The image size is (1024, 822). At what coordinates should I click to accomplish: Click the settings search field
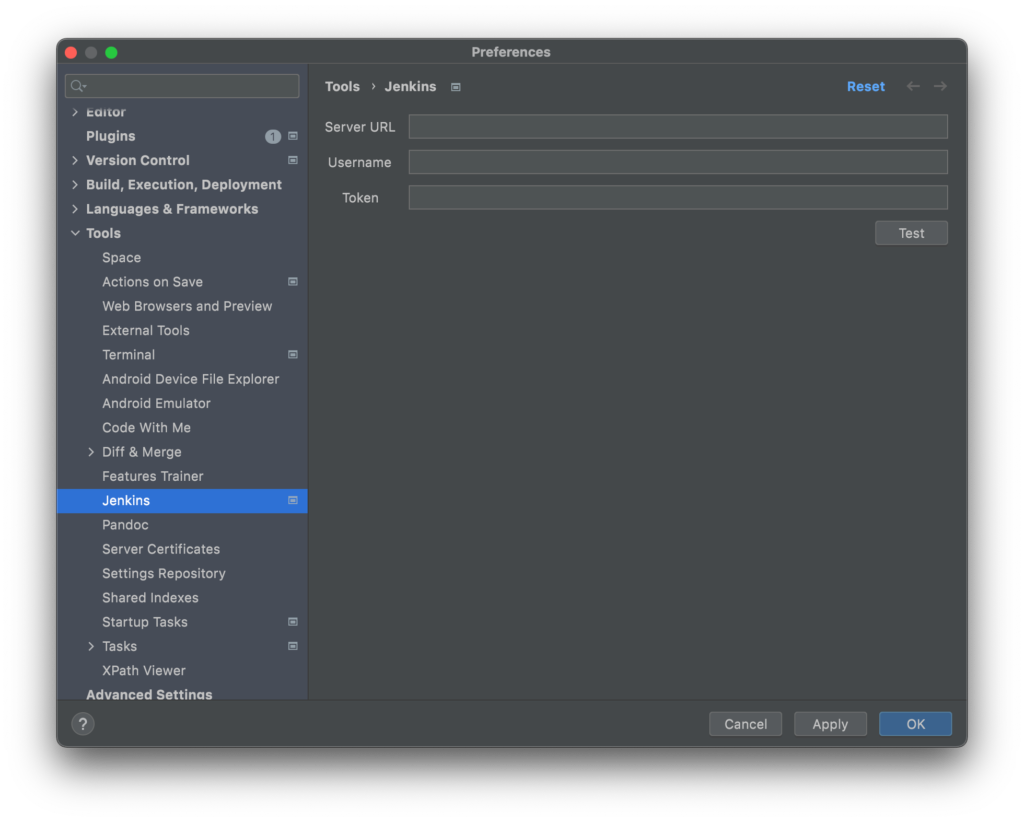coord(182,86)
